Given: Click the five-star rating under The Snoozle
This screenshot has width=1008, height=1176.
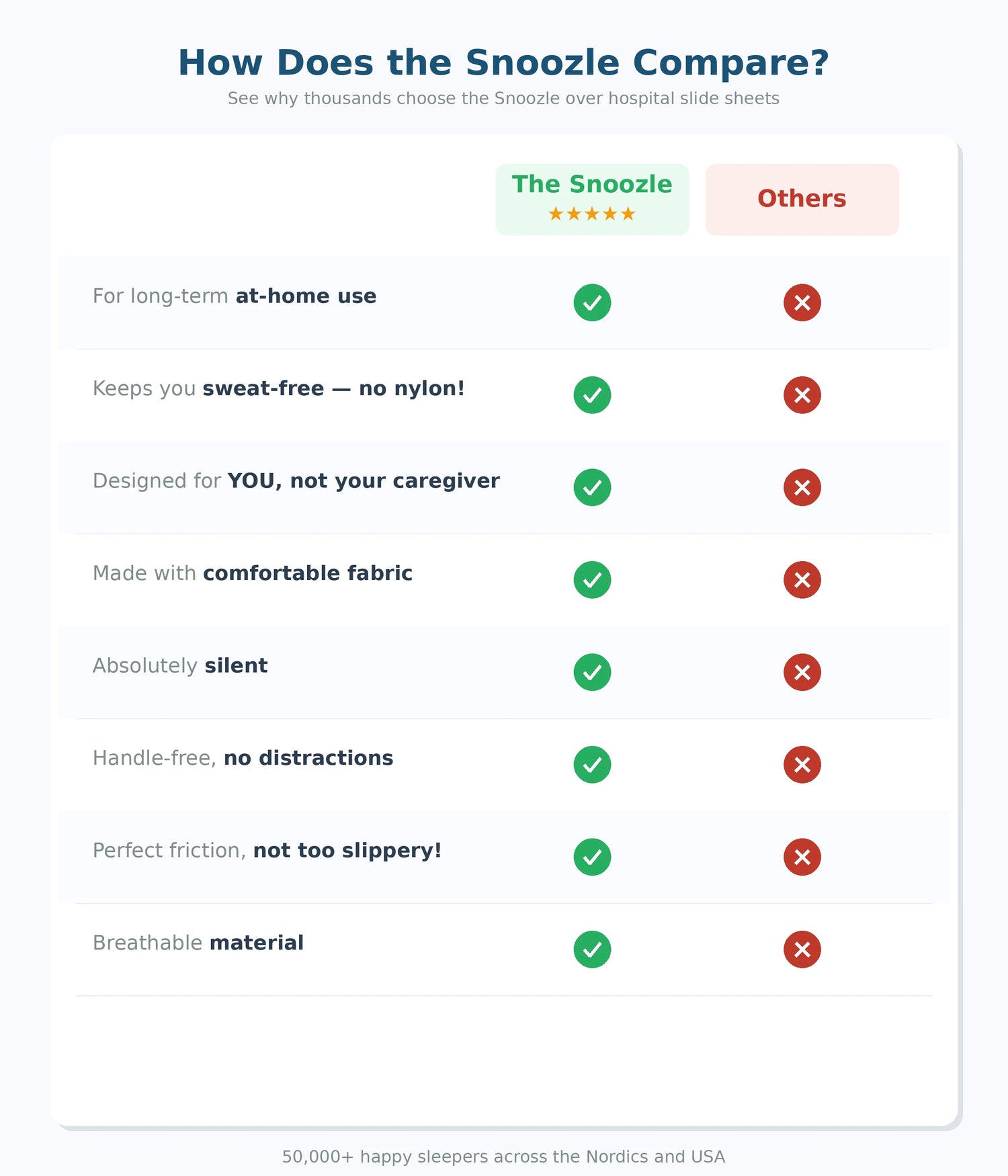Looking at the screenshot, I should pos(592,214).
